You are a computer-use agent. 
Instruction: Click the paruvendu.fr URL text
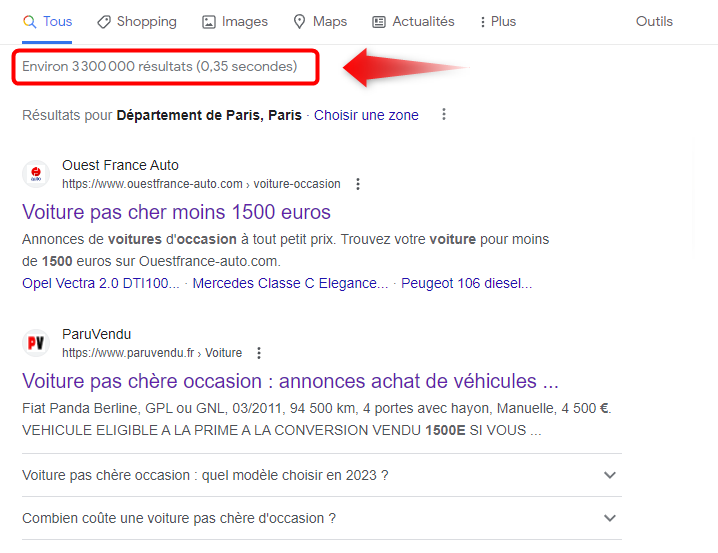152,353
